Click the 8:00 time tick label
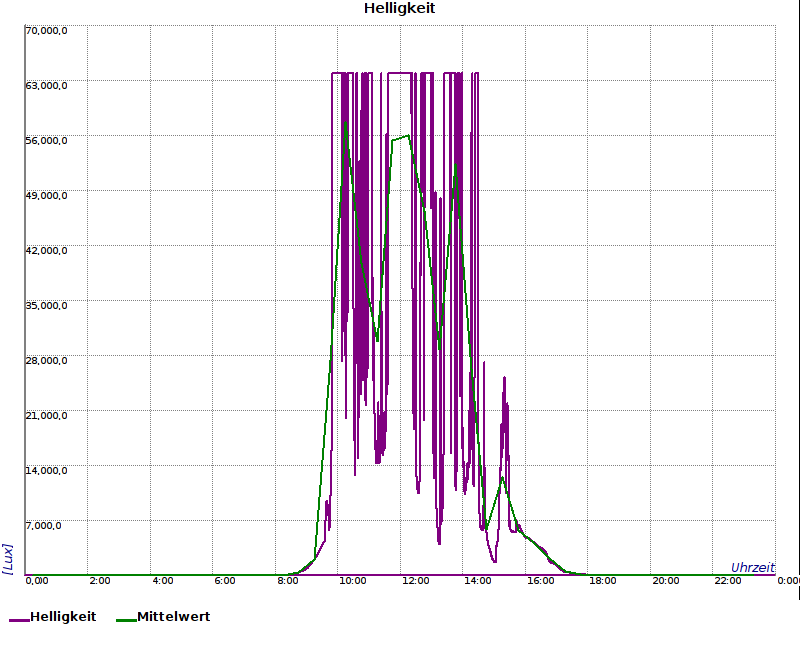Screen dimensions: 800x650 pos(288,581)
